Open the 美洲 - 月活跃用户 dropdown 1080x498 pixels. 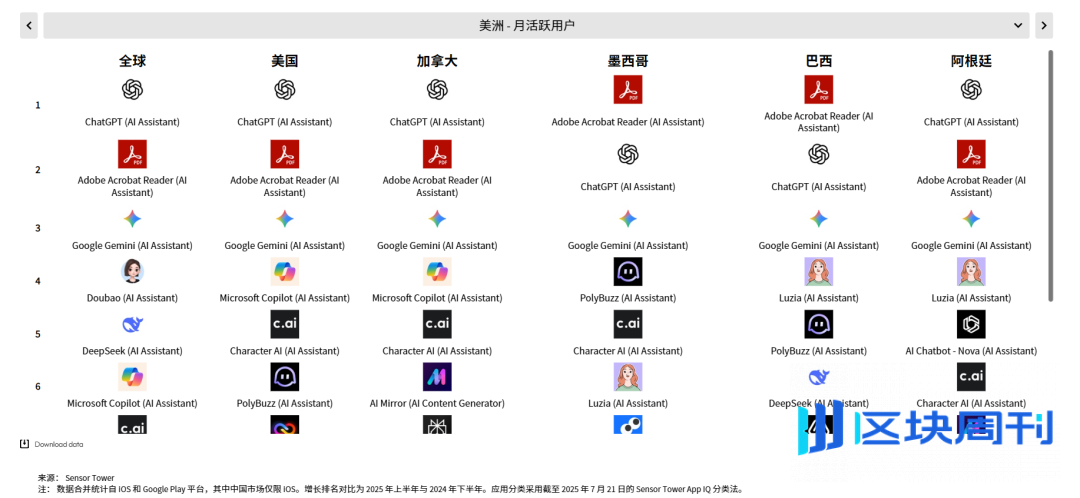coord(536,25)
